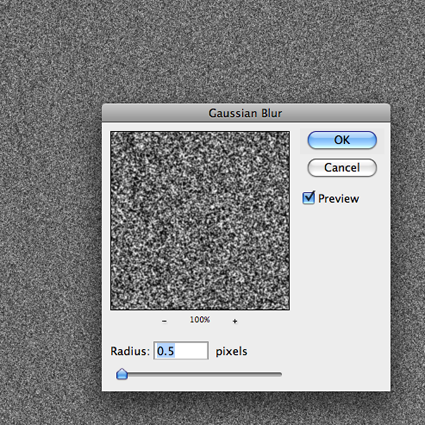Toggle preview by clicking the Preview label
The height and width of the screenshot is (425, 425).
(338, 199)
